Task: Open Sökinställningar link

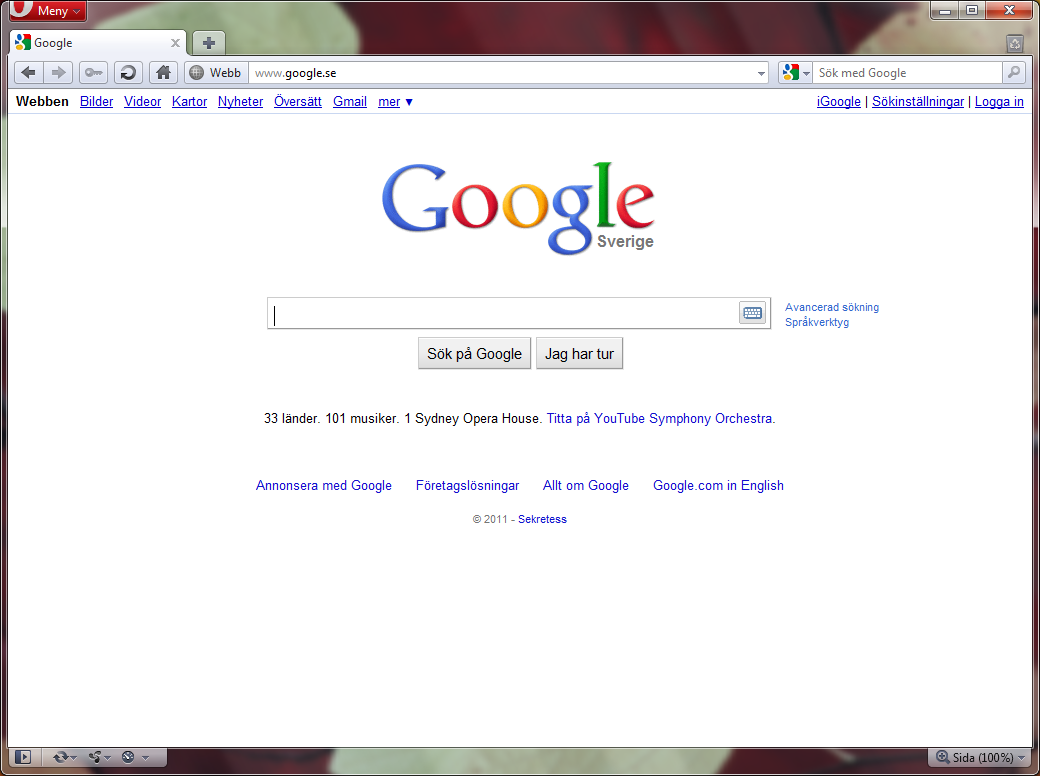Action: click(x=918, y=101)
